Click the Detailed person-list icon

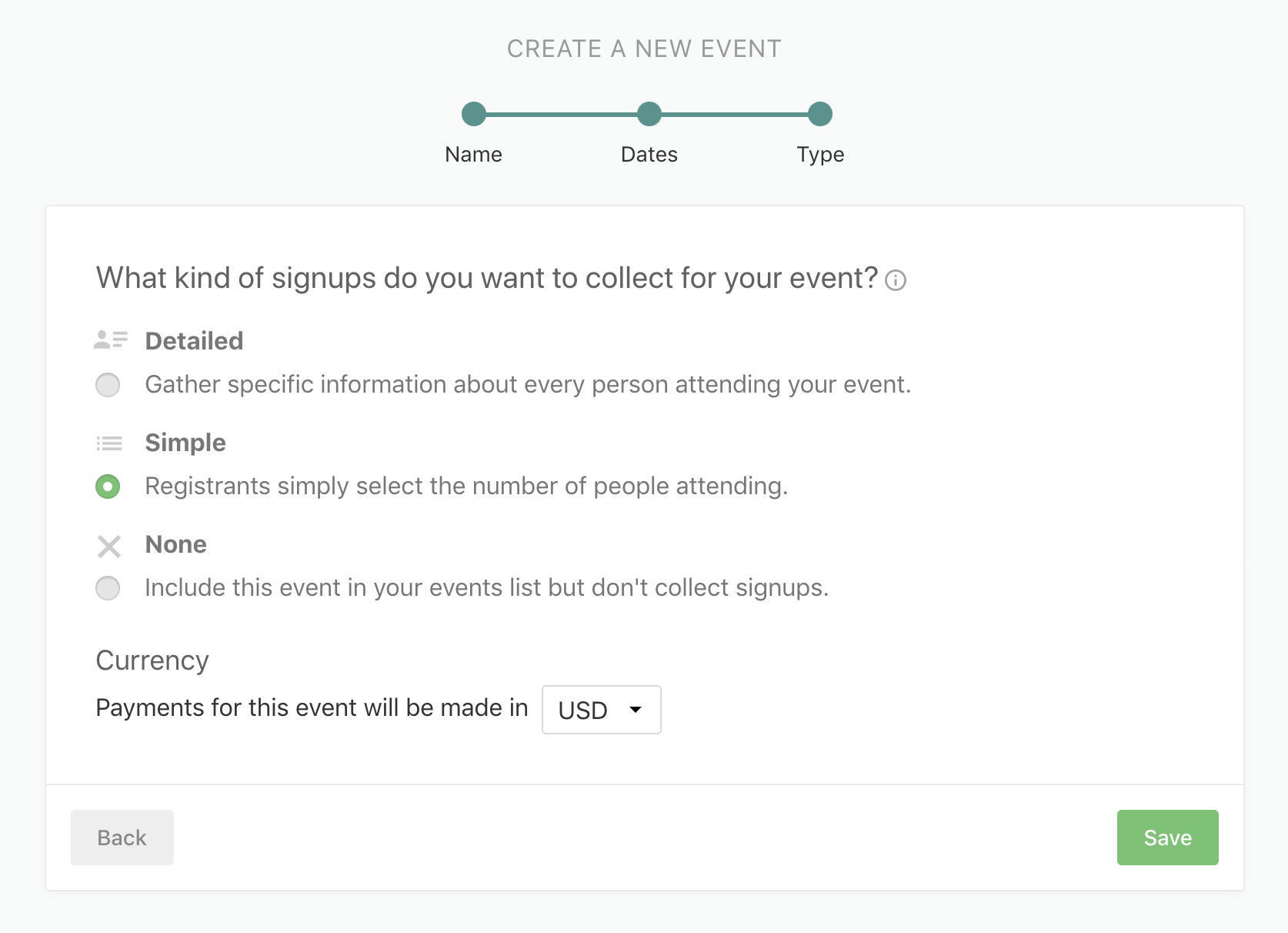click(x=110, y=339)
